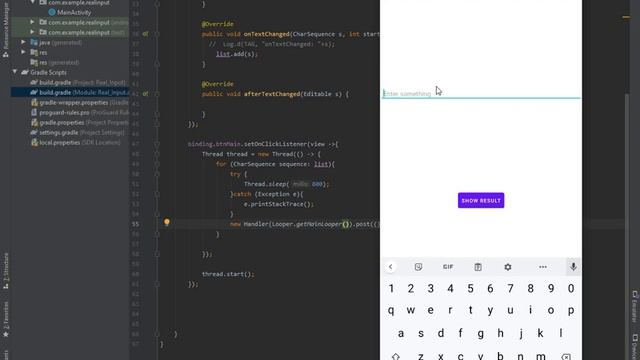Tap the a key on keyboard

pos(401,333)
